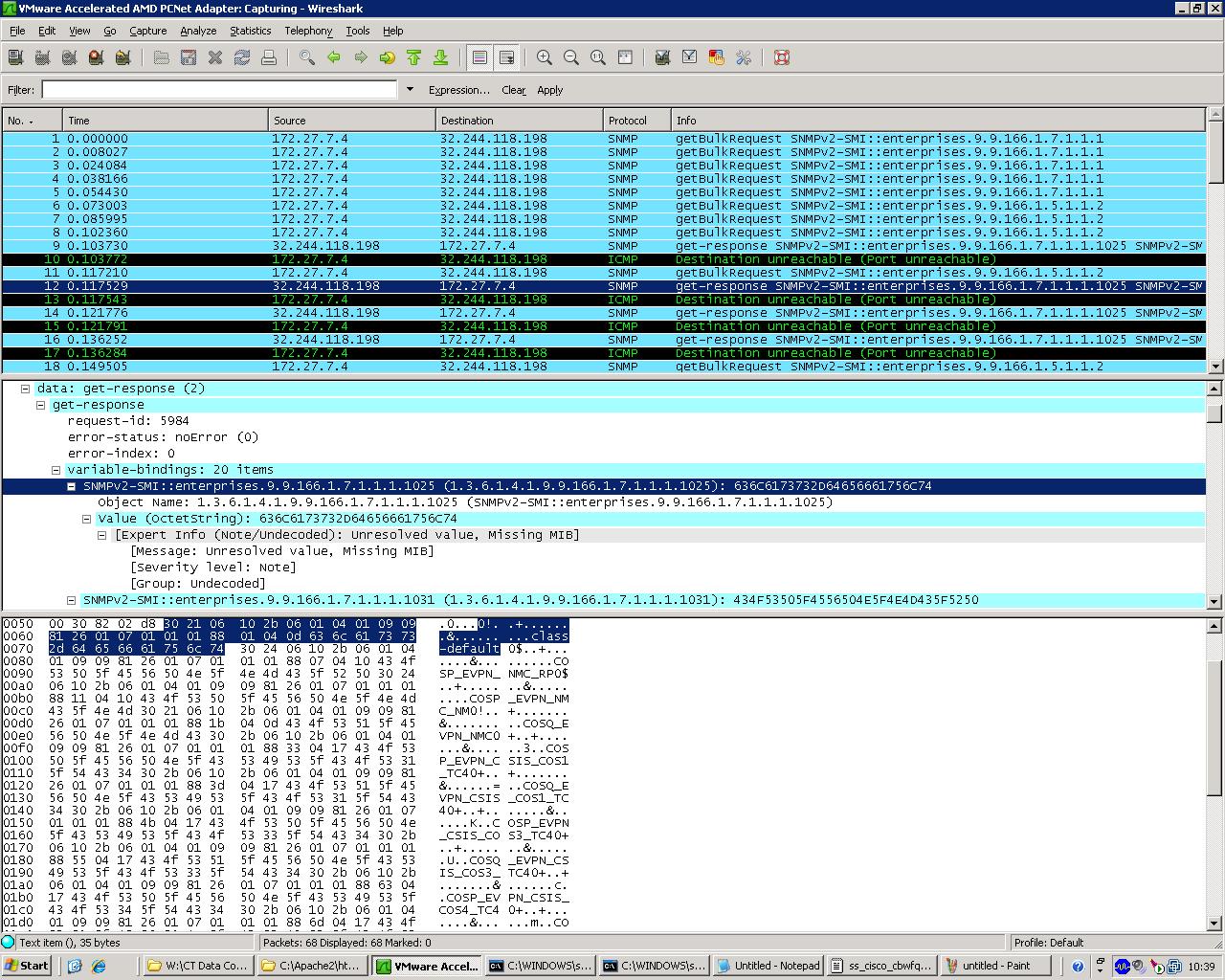1225x980 pixels.
Task: Restart the running capture icon
Action: point(122,57)
